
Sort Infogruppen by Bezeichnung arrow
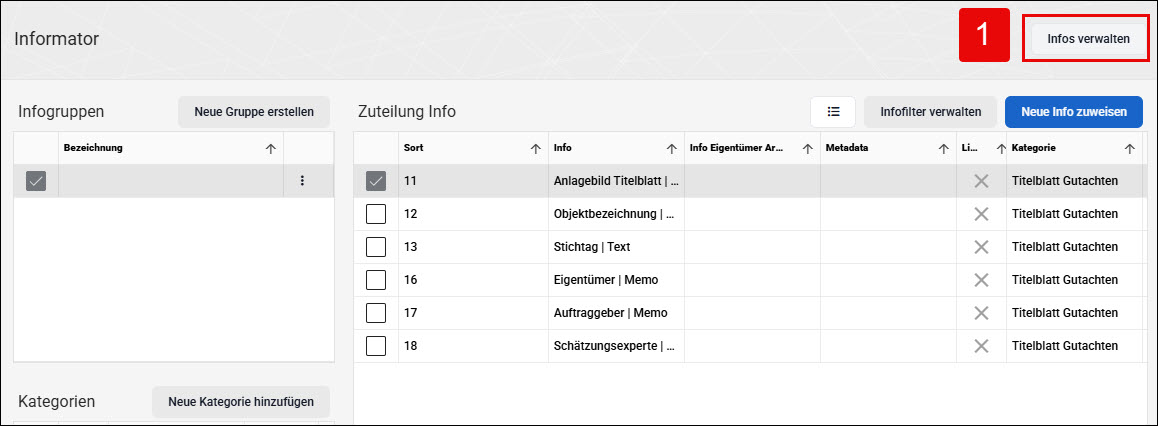[x=270, y=148]
